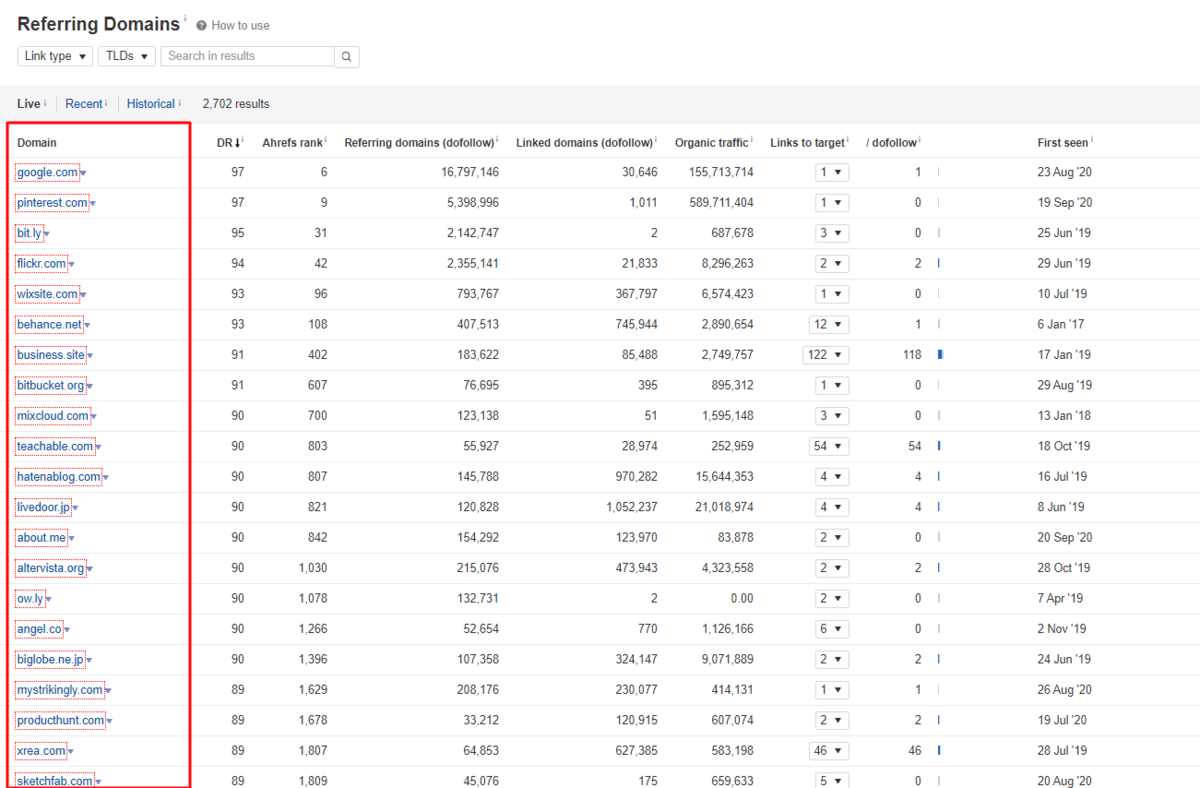Image resolution: width=1200 pixels, height=788 pixels.
Task: Sort by the Domain column header
Action: tap(37, 143)
